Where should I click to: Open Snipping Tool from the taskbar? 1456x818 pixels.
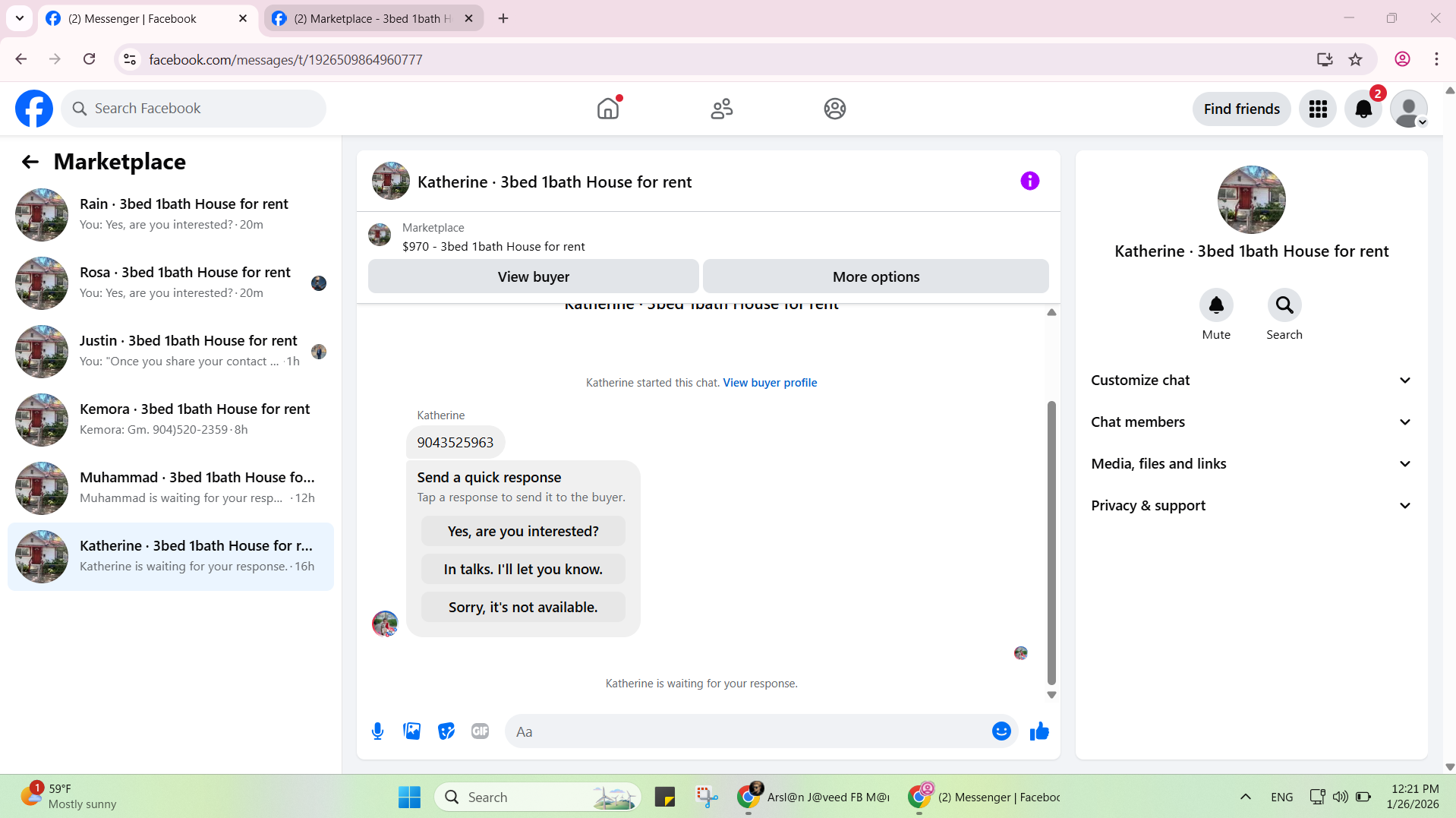click(707, 797)
